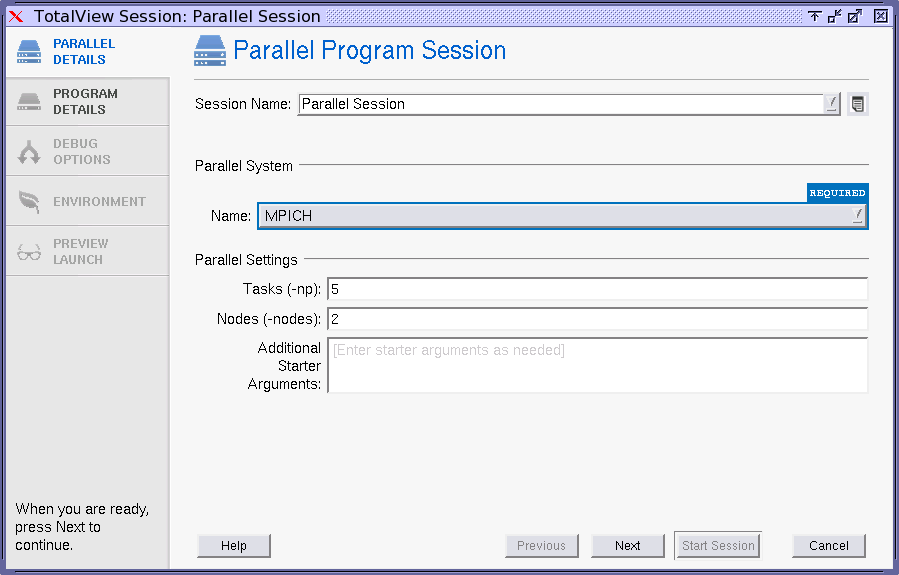Click the server icon beside Parallel Details
The width and height of the screenshot is (899, 575).
29,52
